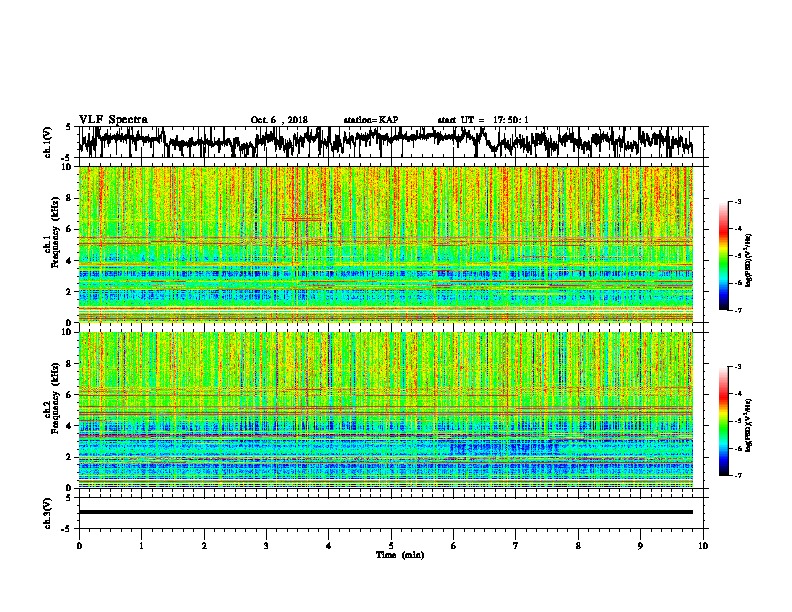Click the red cross-shaped burst in ch.1 spectrogram
Image resolution: width=792 pixels, height=612 pixels.
(x=301, y=219)
